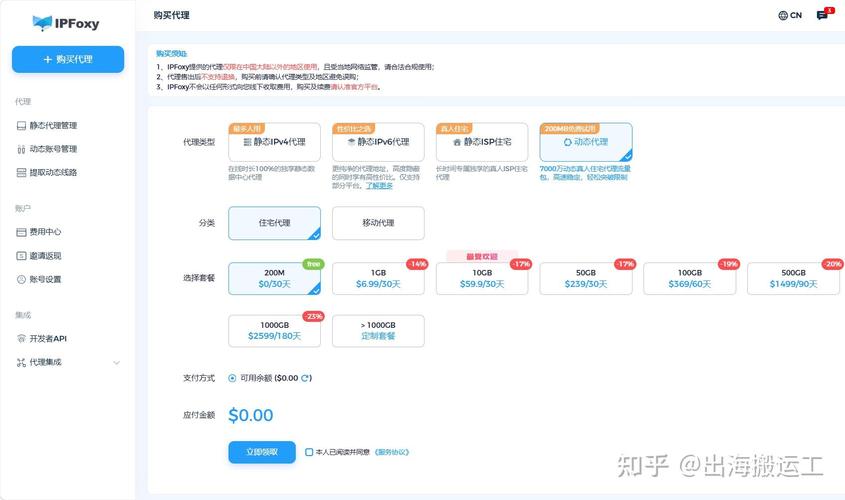Open the 服务协议 link

pos(392,452)
